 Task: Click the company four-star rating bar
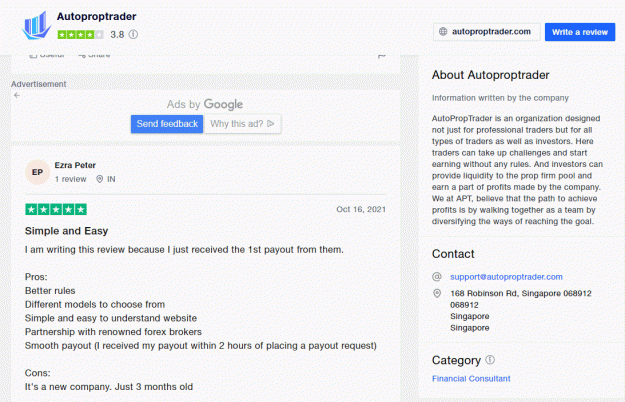tap(81, 35)
